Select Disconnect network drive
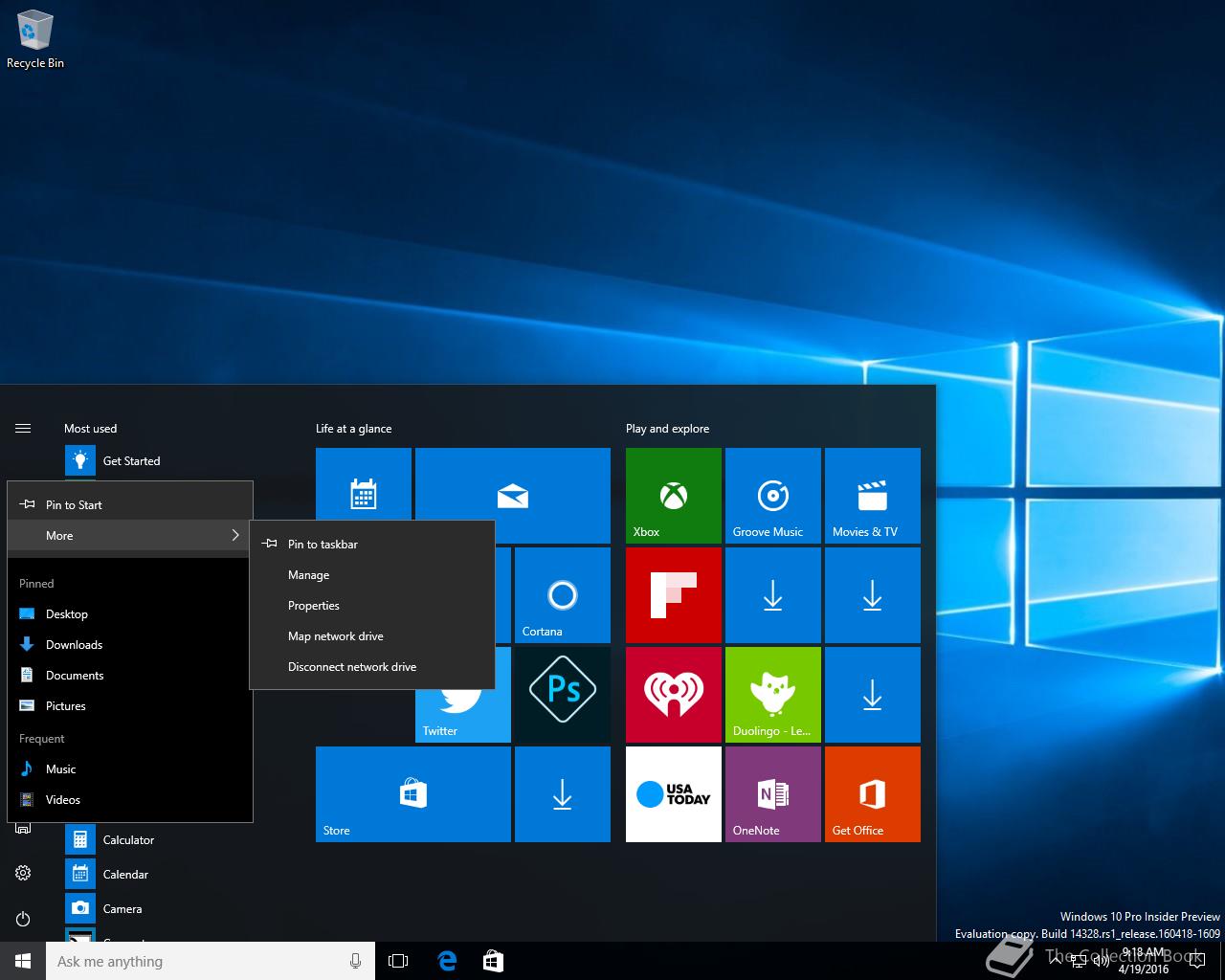This screenshot has width=1225, height=980. tap(372, 667)
